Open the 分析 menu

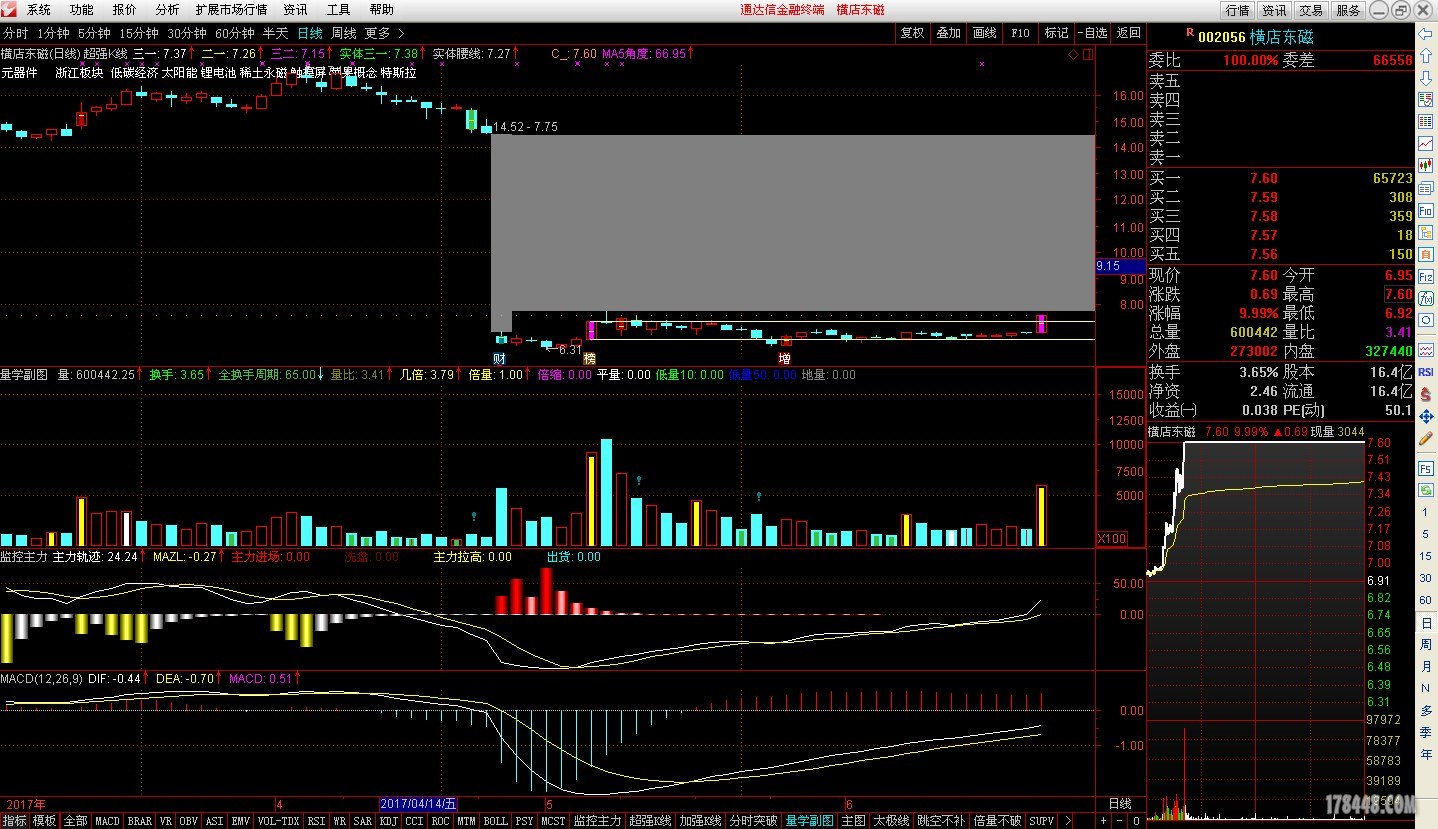pos(167,10)
